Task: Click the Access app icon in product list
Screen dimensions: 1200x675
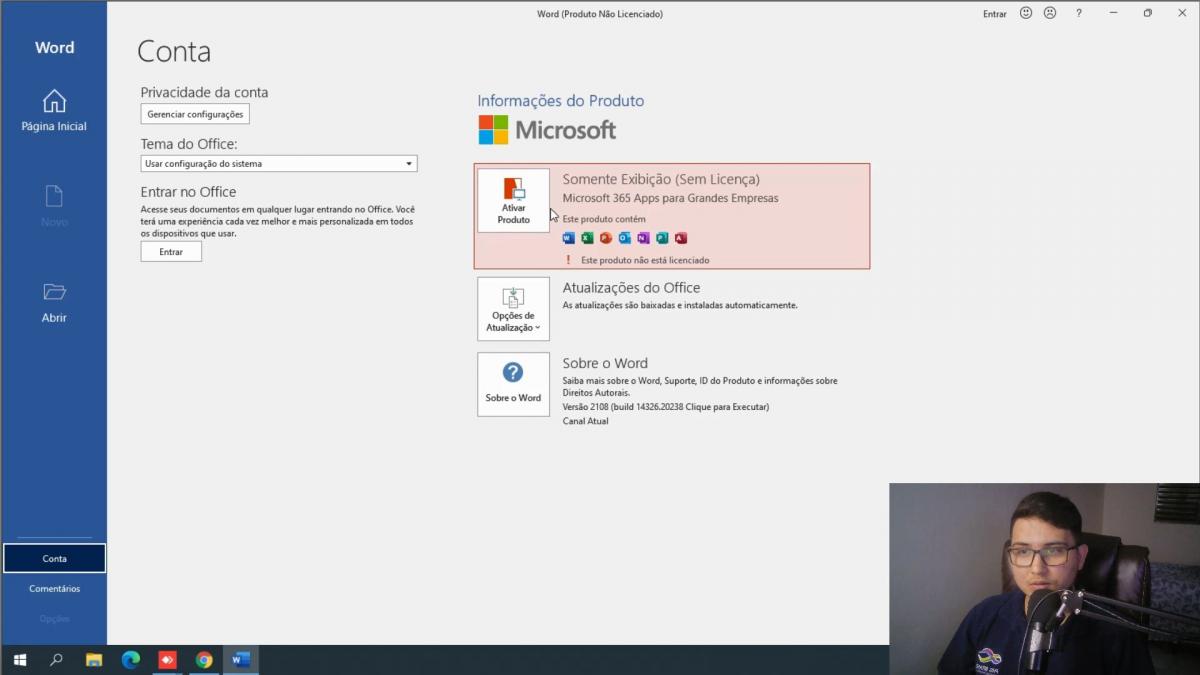Action: coord(681,238)
